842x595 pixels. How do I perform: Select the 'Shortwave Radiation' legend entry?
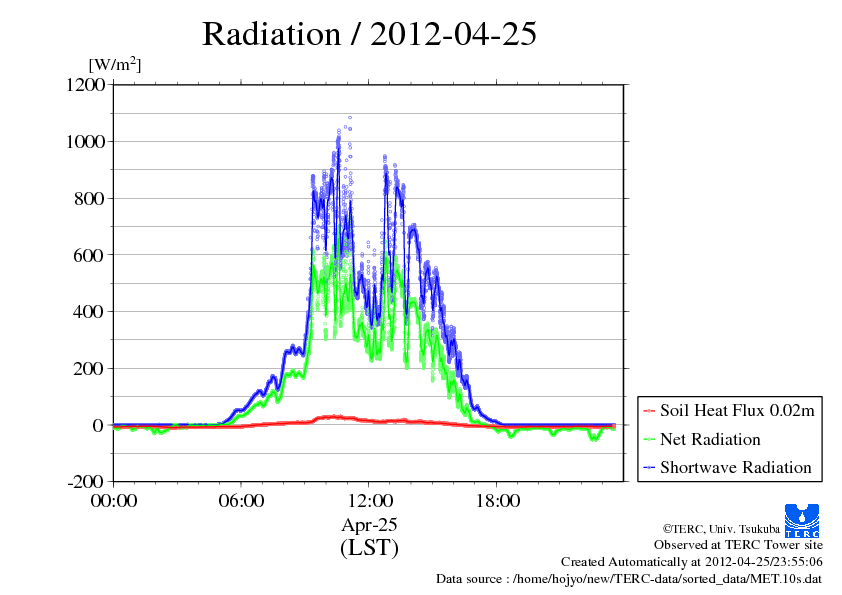point(727,467)
